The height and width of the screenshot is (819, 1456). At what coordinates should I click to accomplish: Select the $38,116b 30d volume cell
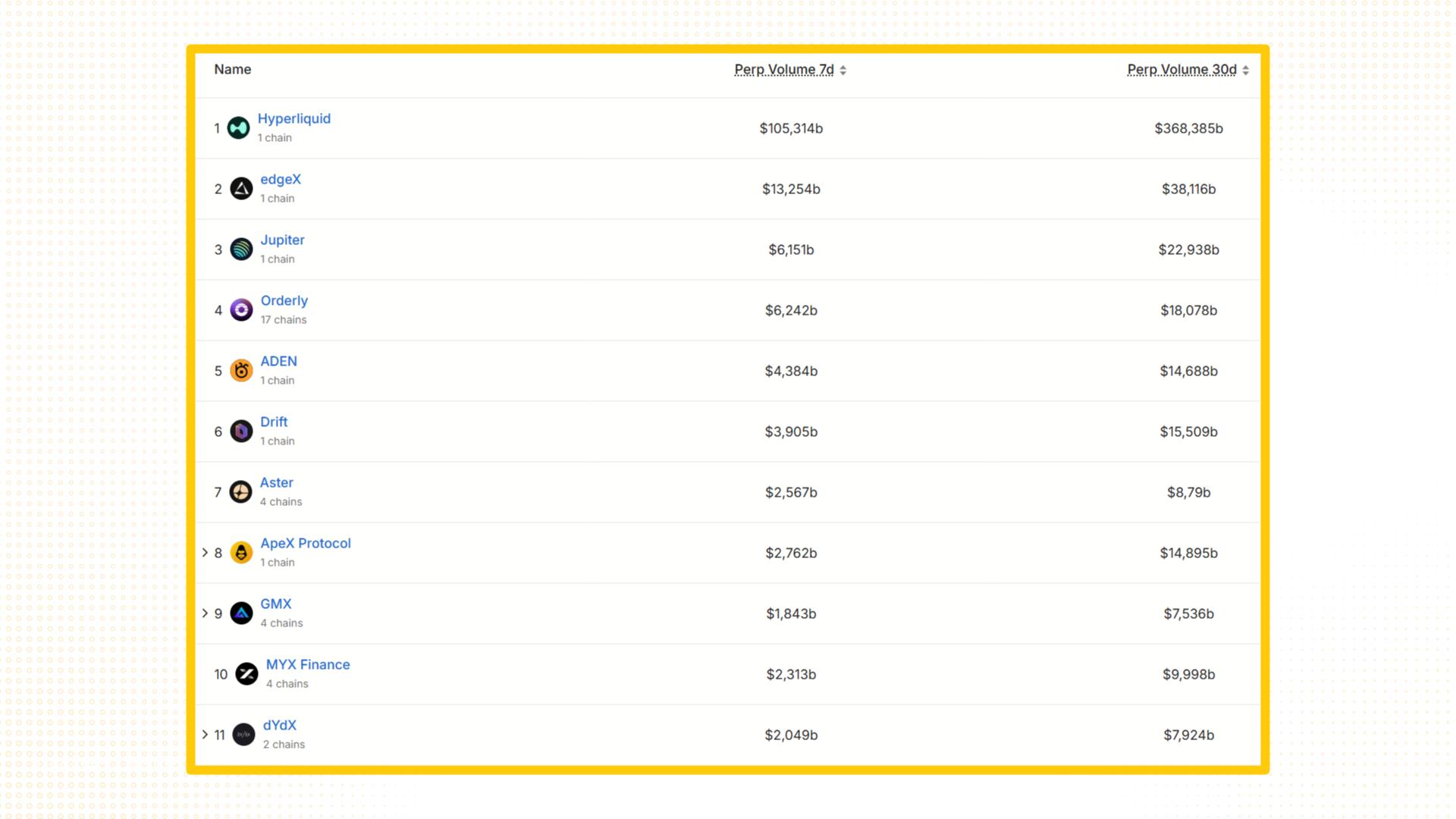1188,189
